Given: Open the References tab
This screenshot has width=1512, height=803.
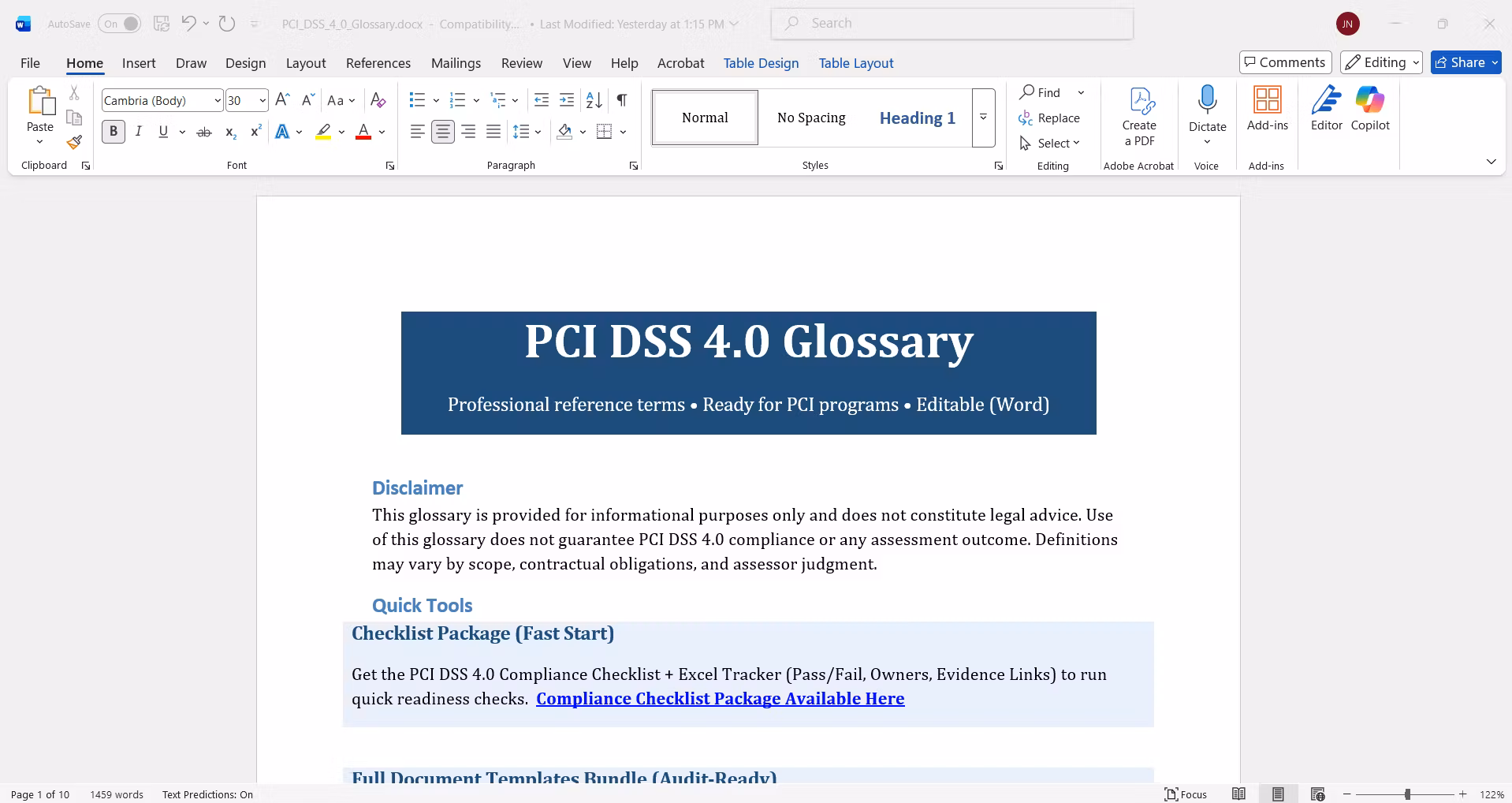Looking at the screenshot, I should point(378,63).
